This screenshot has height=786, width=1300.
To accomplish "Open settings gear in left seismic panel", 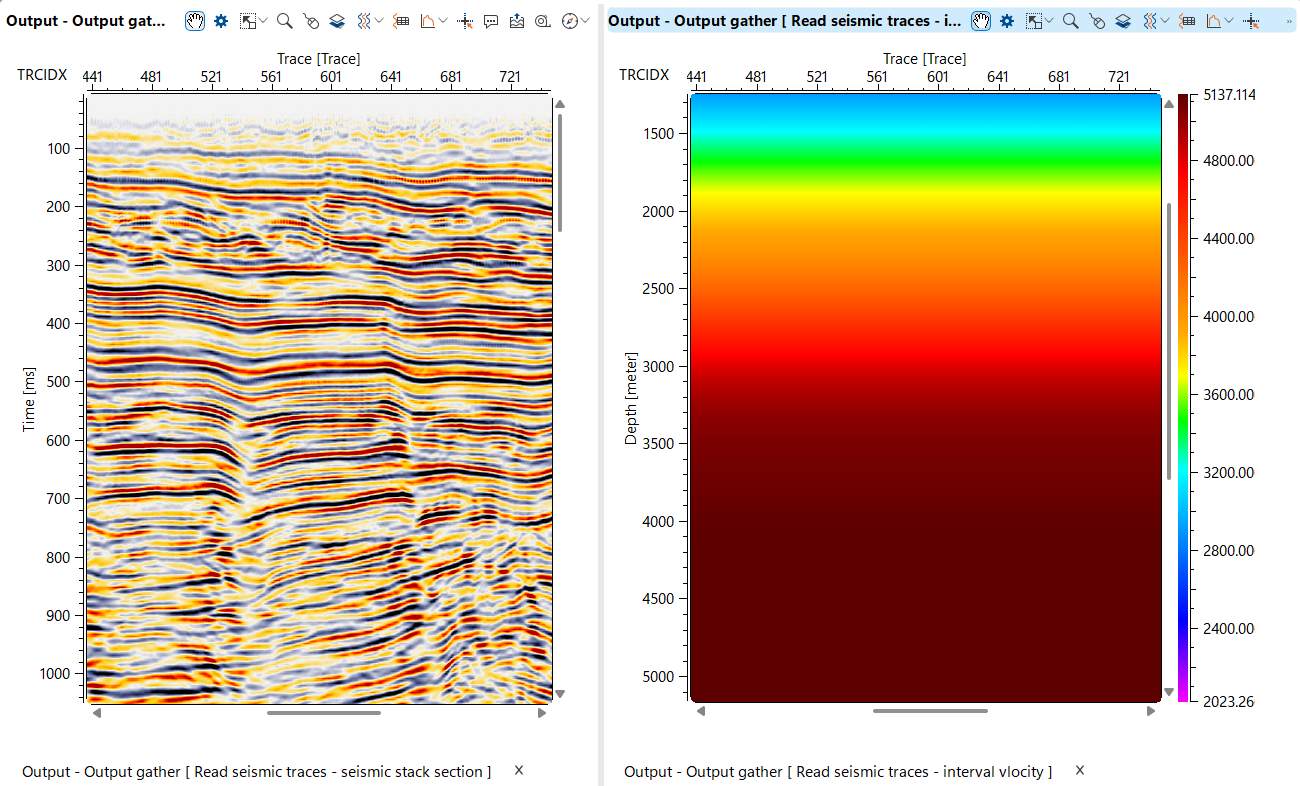I will click(x=221, y=20).
